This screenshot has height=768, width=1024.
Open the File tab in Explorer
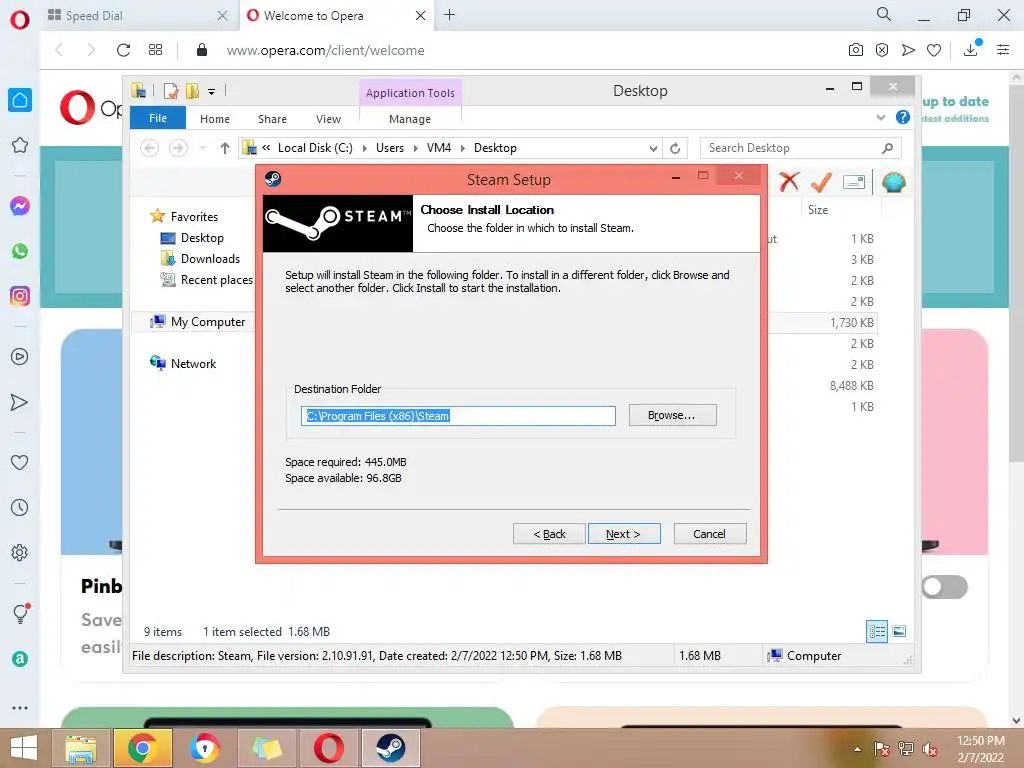point(158,118)
